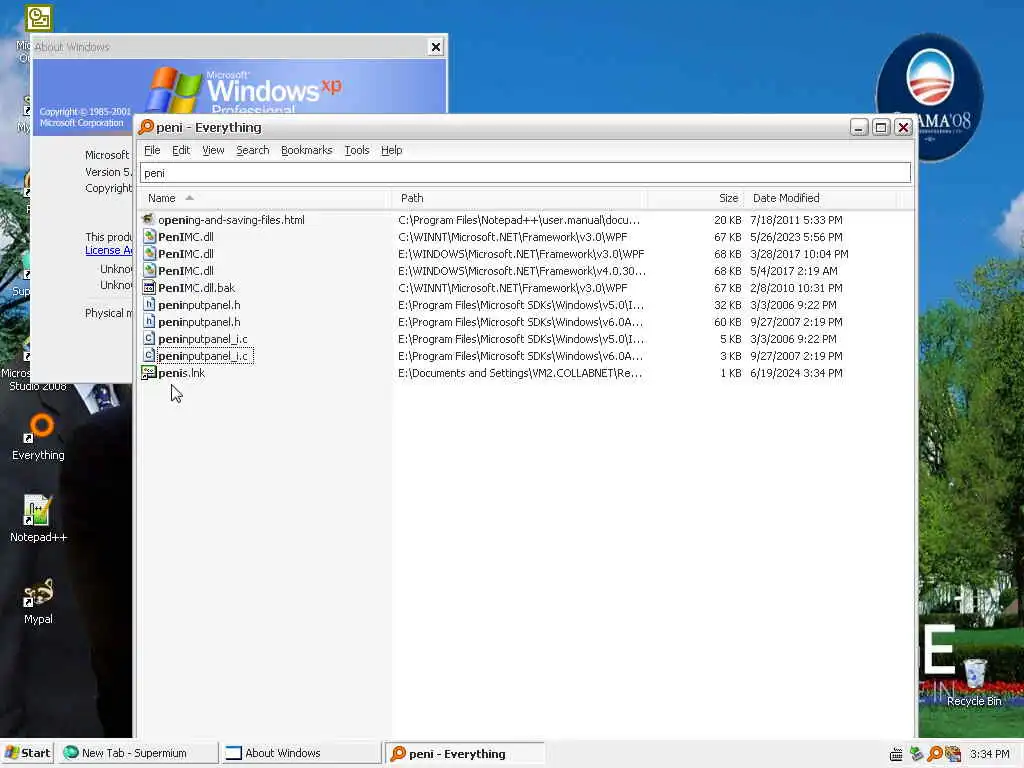Click the 20 KB size value
Screen dimensions: 1024x768
coord(728,219)
